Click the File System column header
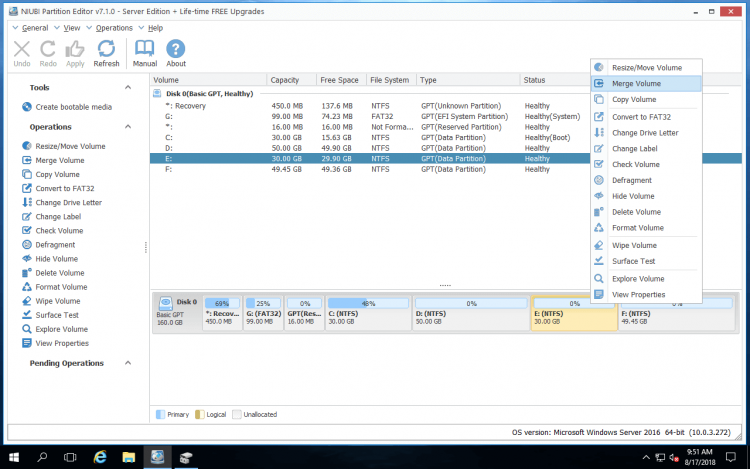Image resolution: width=750 pixels, height=469 pixels. 389,80
